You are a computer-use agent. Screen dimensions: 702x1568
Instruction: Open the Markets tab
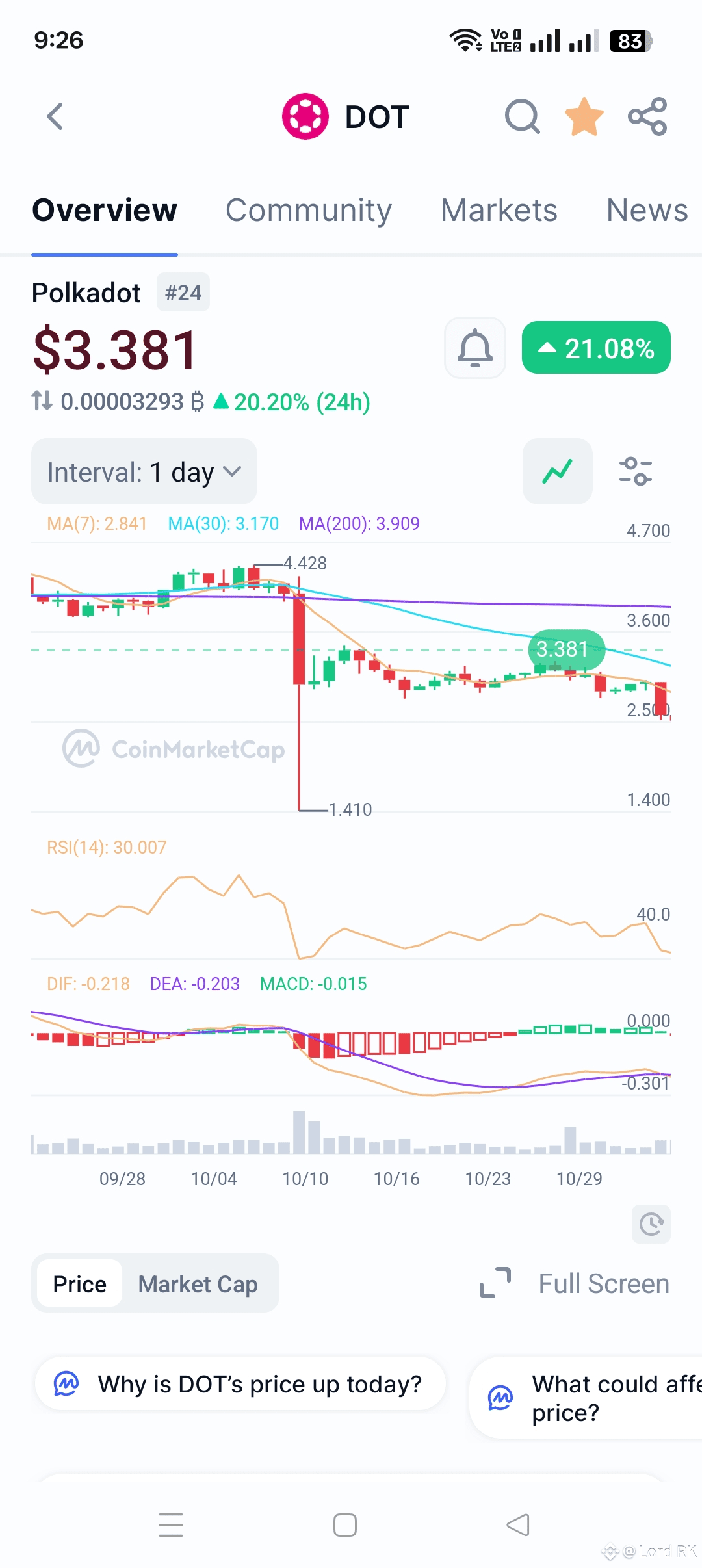499,211
